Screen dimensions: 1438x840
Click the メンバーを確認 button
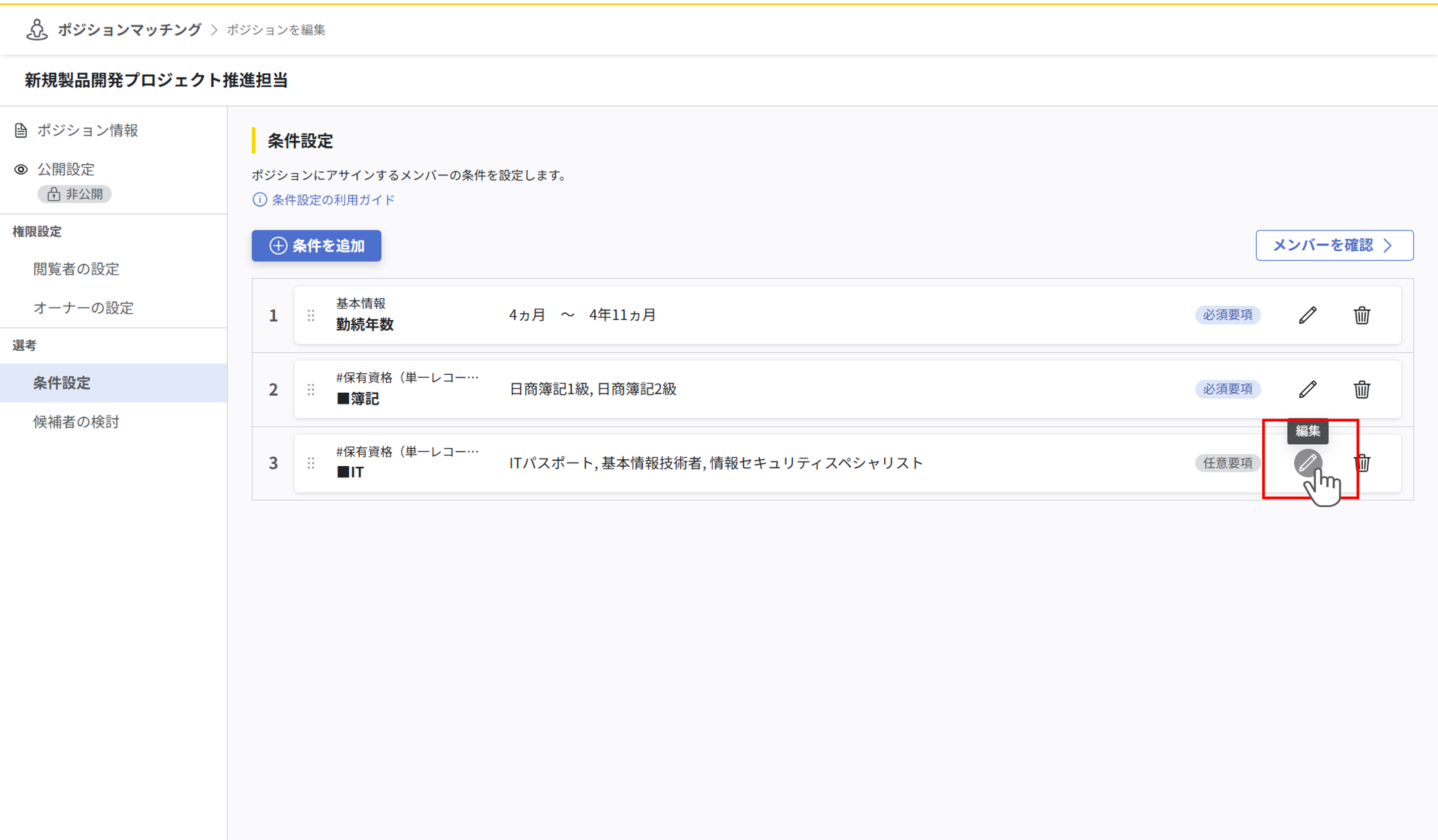1334,245
